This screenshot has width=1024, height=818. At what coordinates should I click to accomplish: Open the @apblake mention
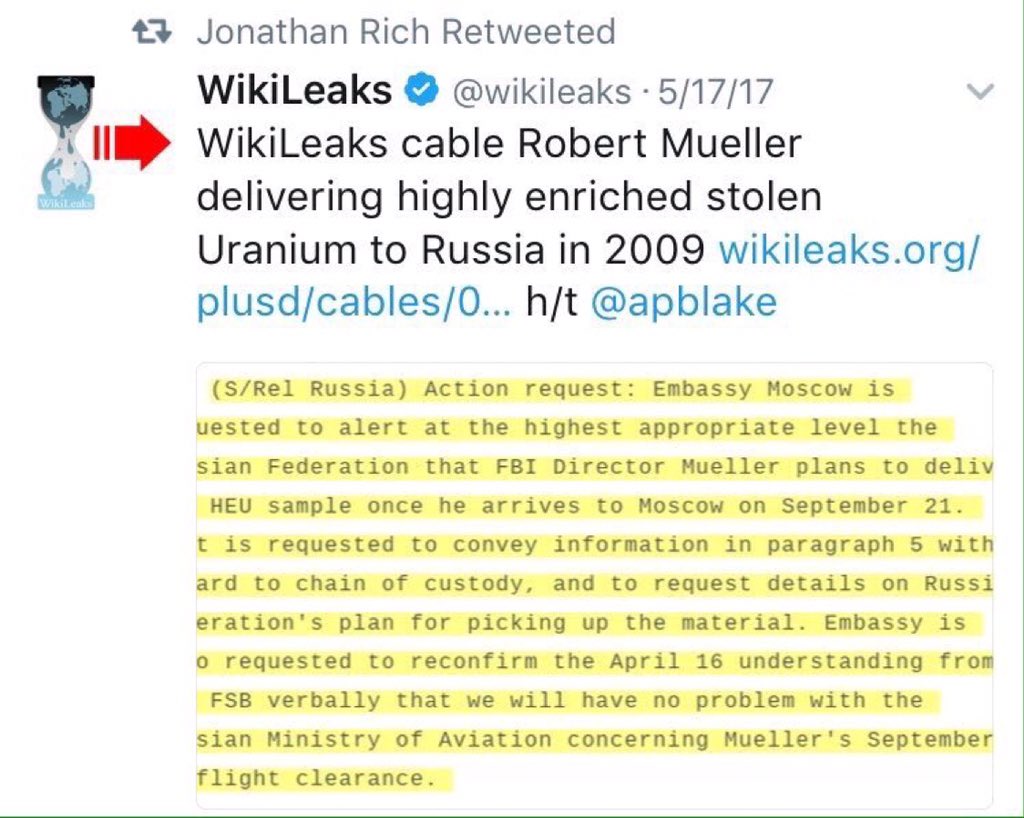pos(684,304)
